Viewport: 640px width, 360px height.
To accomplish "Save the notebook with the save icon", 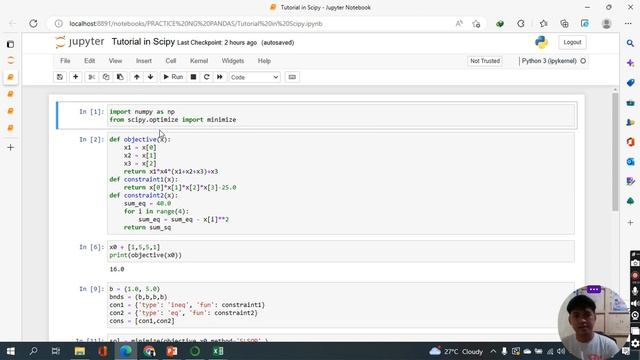I will (x=60, y=77).
